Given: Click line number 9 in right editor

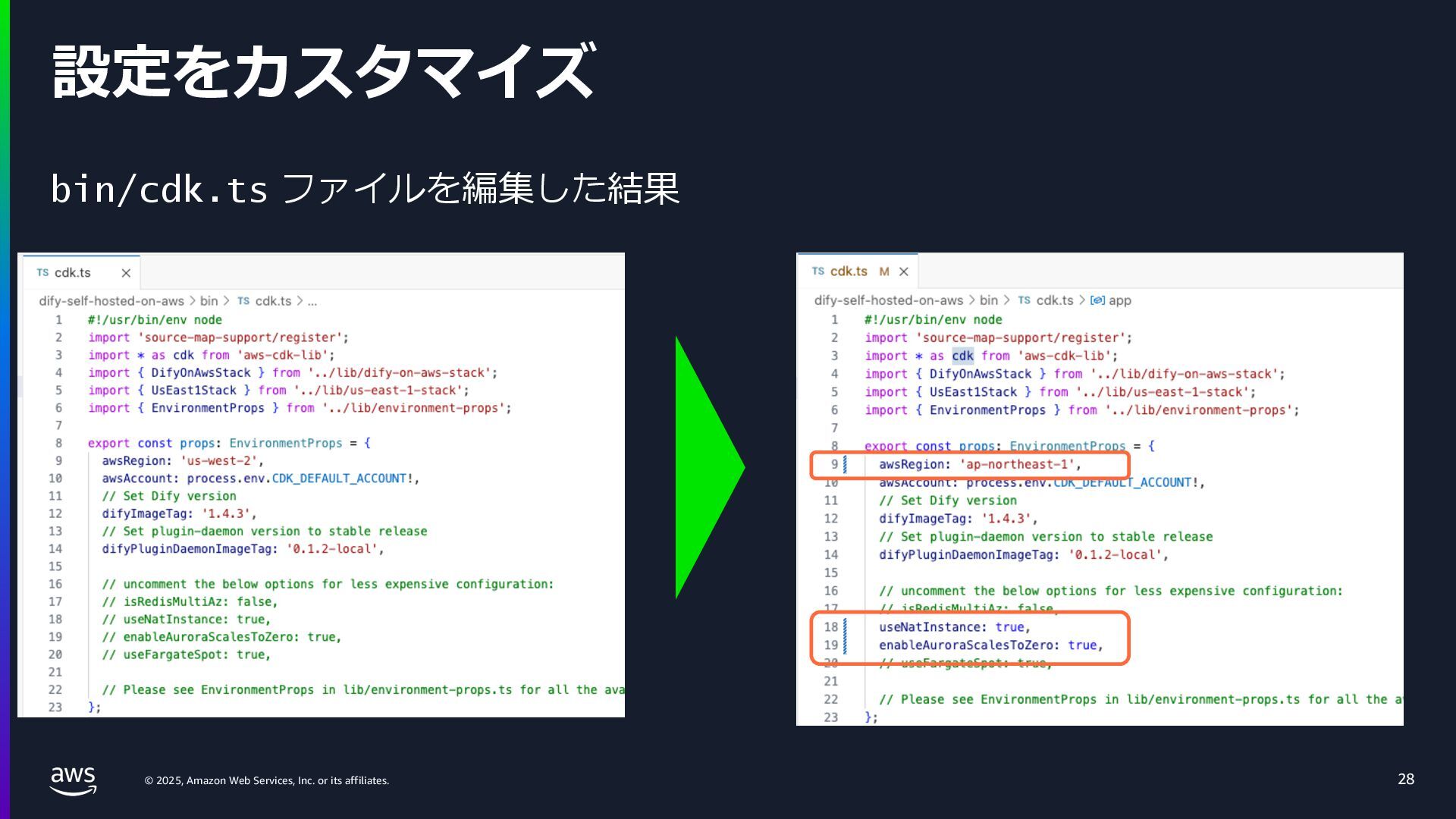Looking at the screenshot, I should [x=834, y=464].
